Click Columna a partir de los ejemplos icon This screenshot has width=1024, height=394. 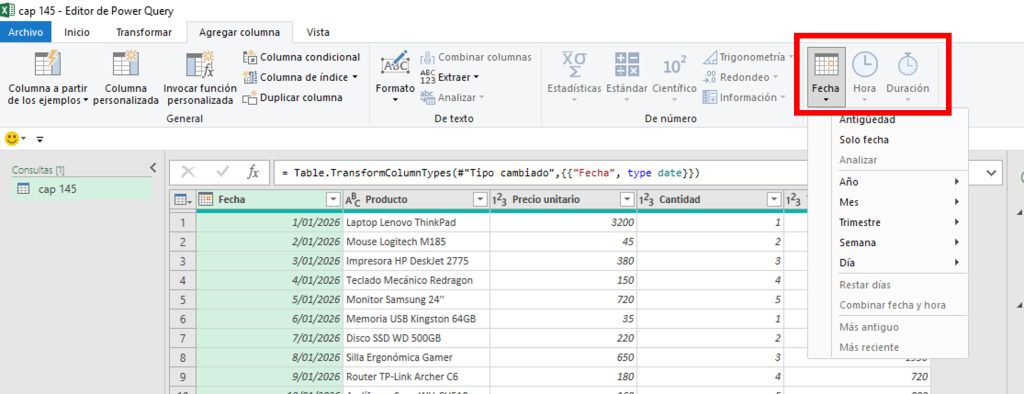point(48,63)
